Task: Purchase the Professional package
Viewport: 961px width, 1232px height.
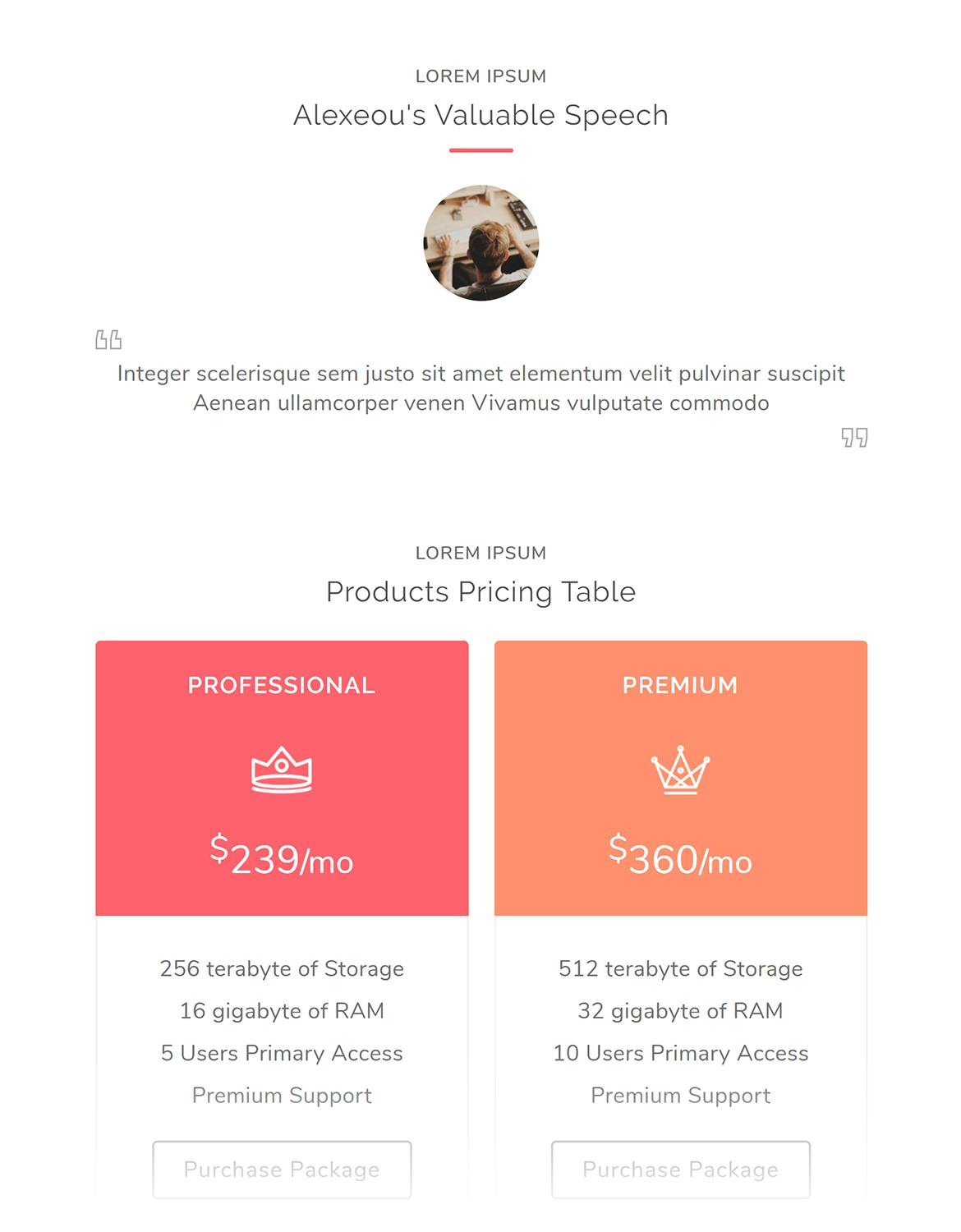Action: pos(282,1170)
